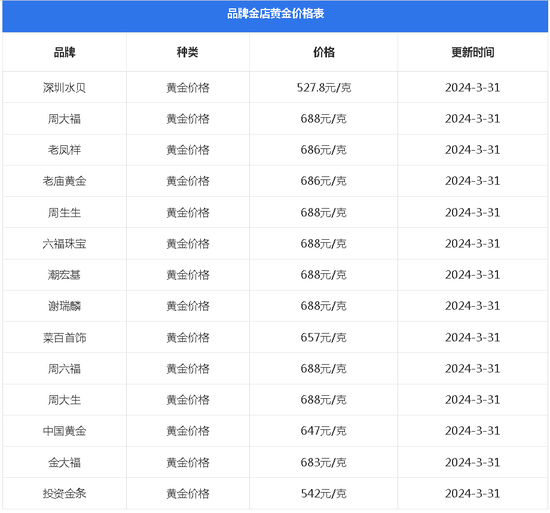
Task: Click 周大生's 688元/克 price
Action: click(324, 400)
